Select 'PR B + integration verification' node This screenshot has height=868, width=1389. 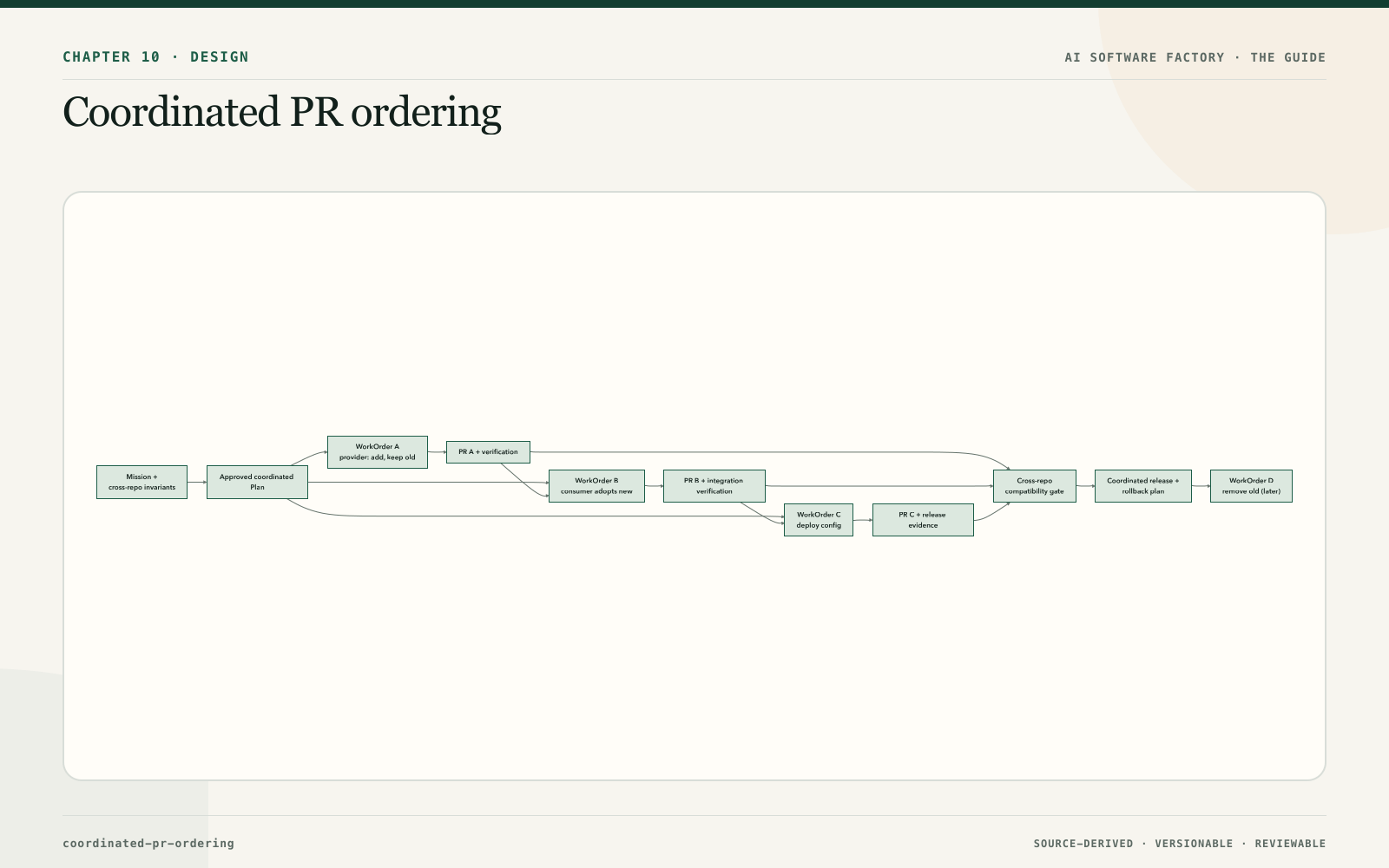[x=714, y=486]
